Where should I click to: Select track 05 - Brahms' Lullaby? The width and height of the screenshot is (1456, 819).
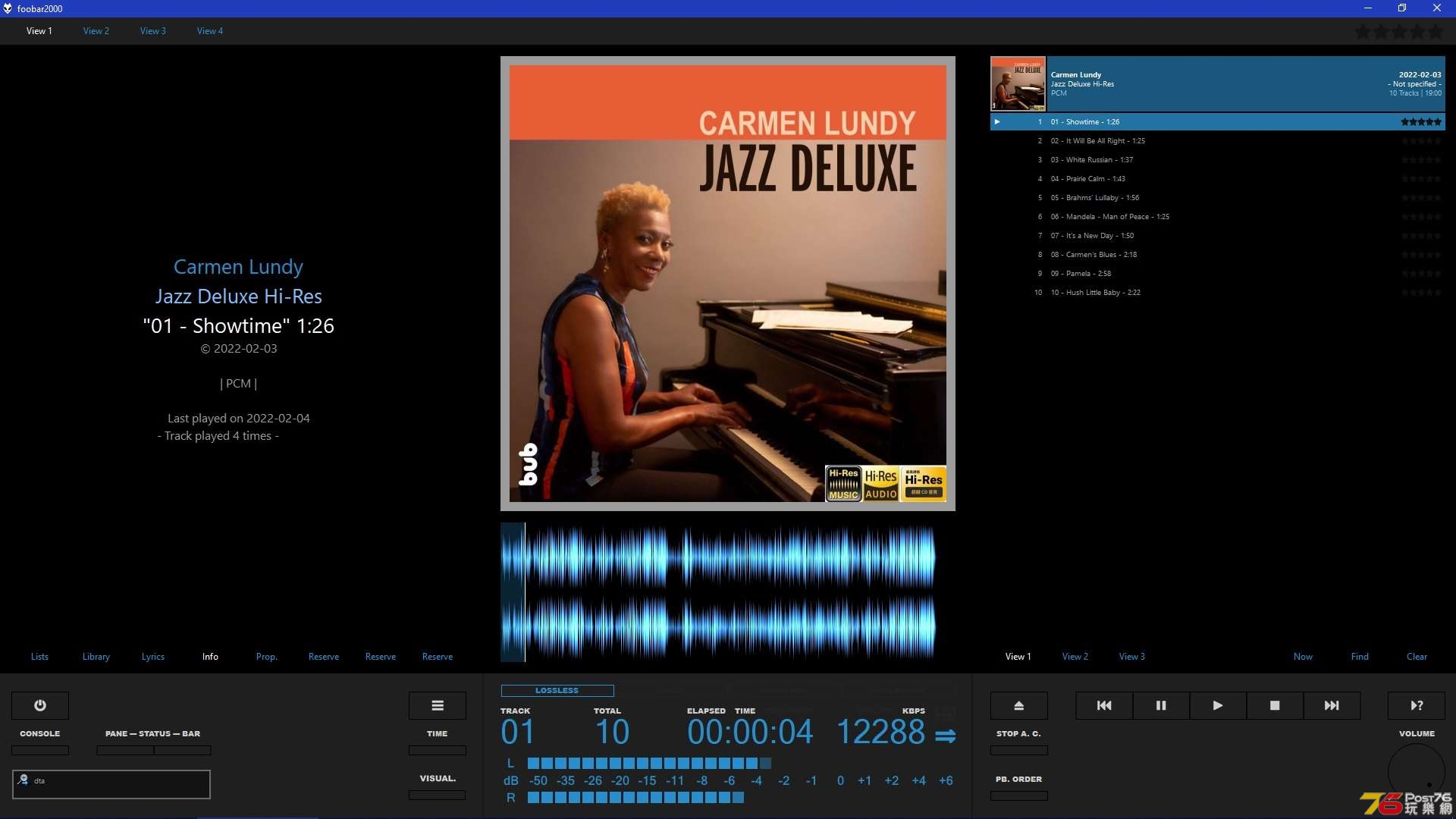coord(1218,198)
